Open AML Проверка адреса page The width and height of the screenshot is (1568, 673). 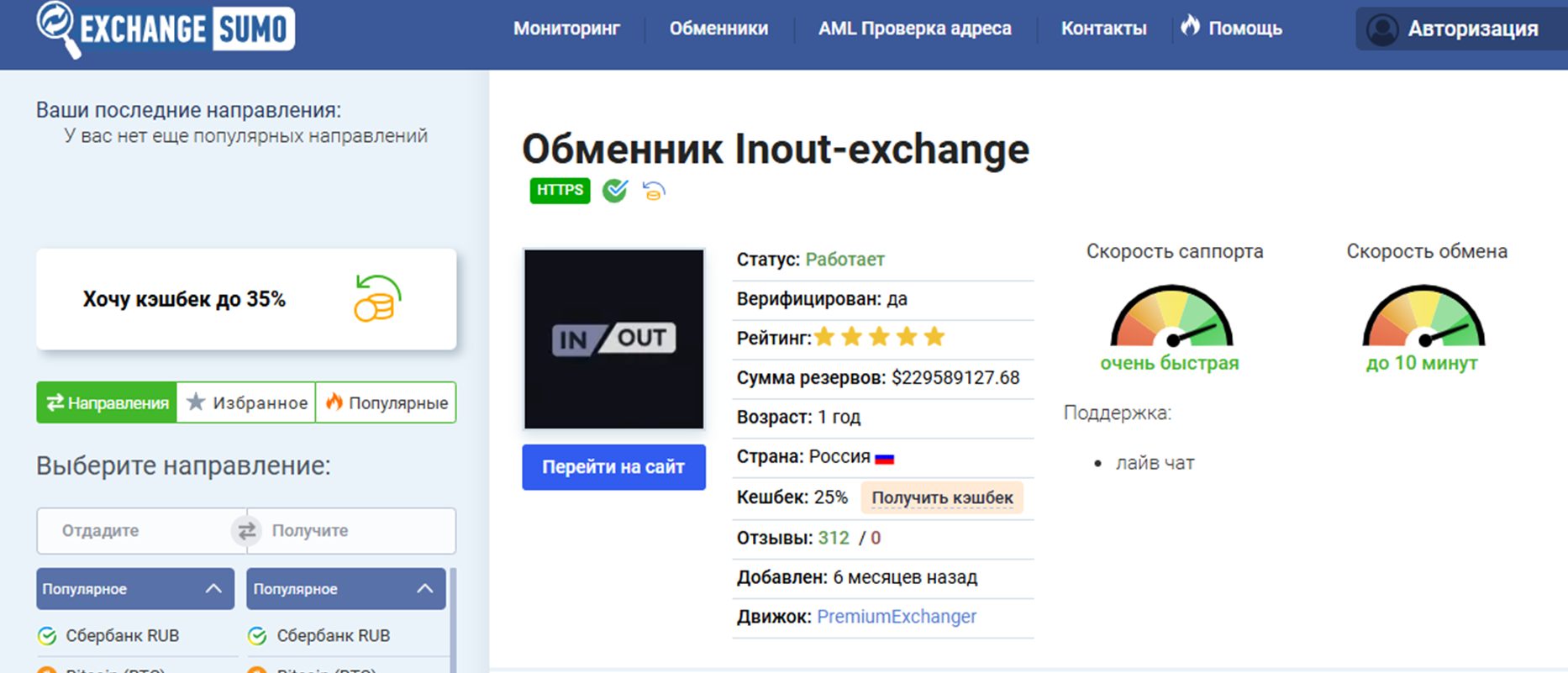pos(914,29)
